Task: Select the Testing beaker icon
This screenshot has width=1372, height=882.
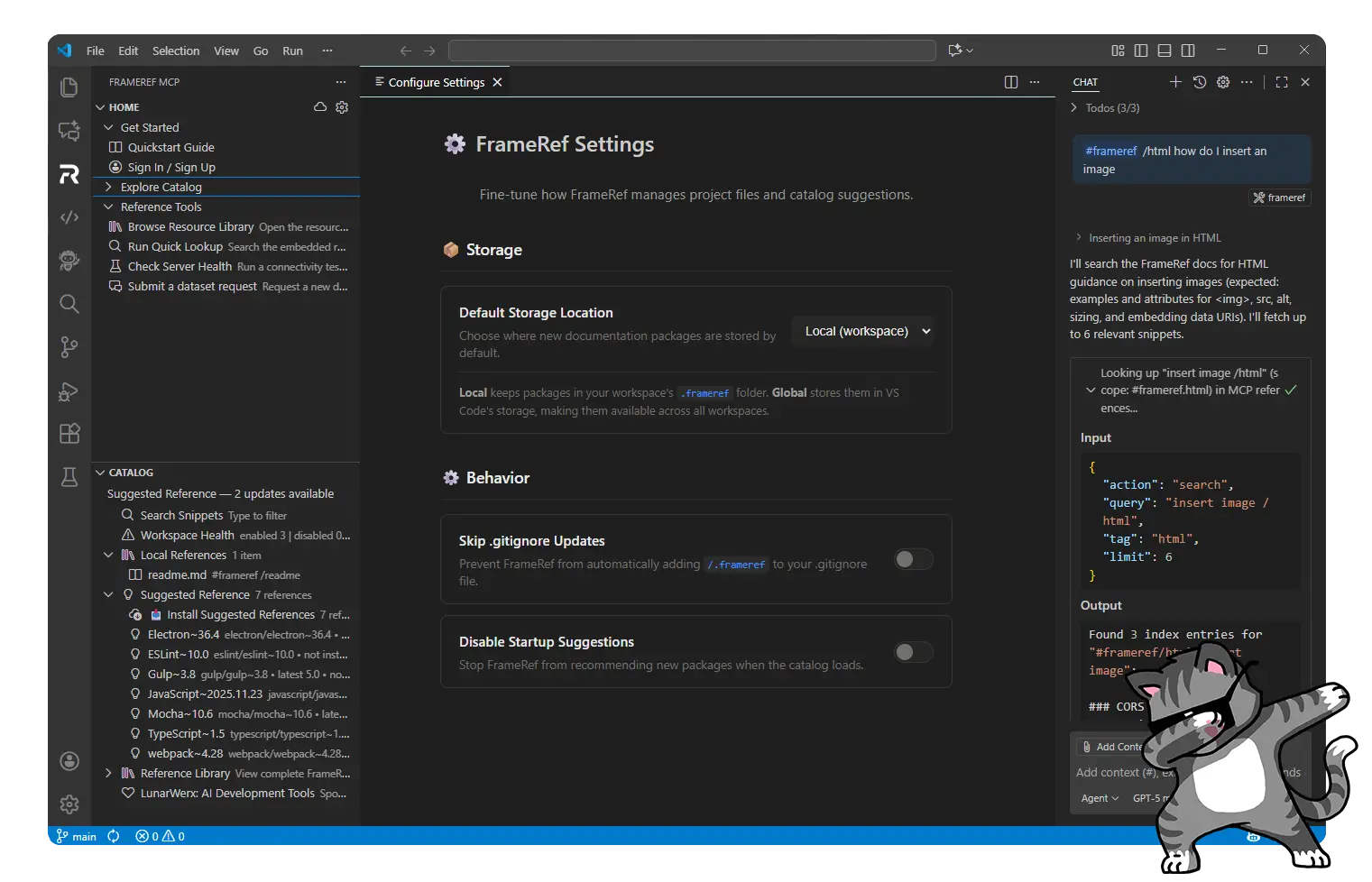Action: point(69,477)
